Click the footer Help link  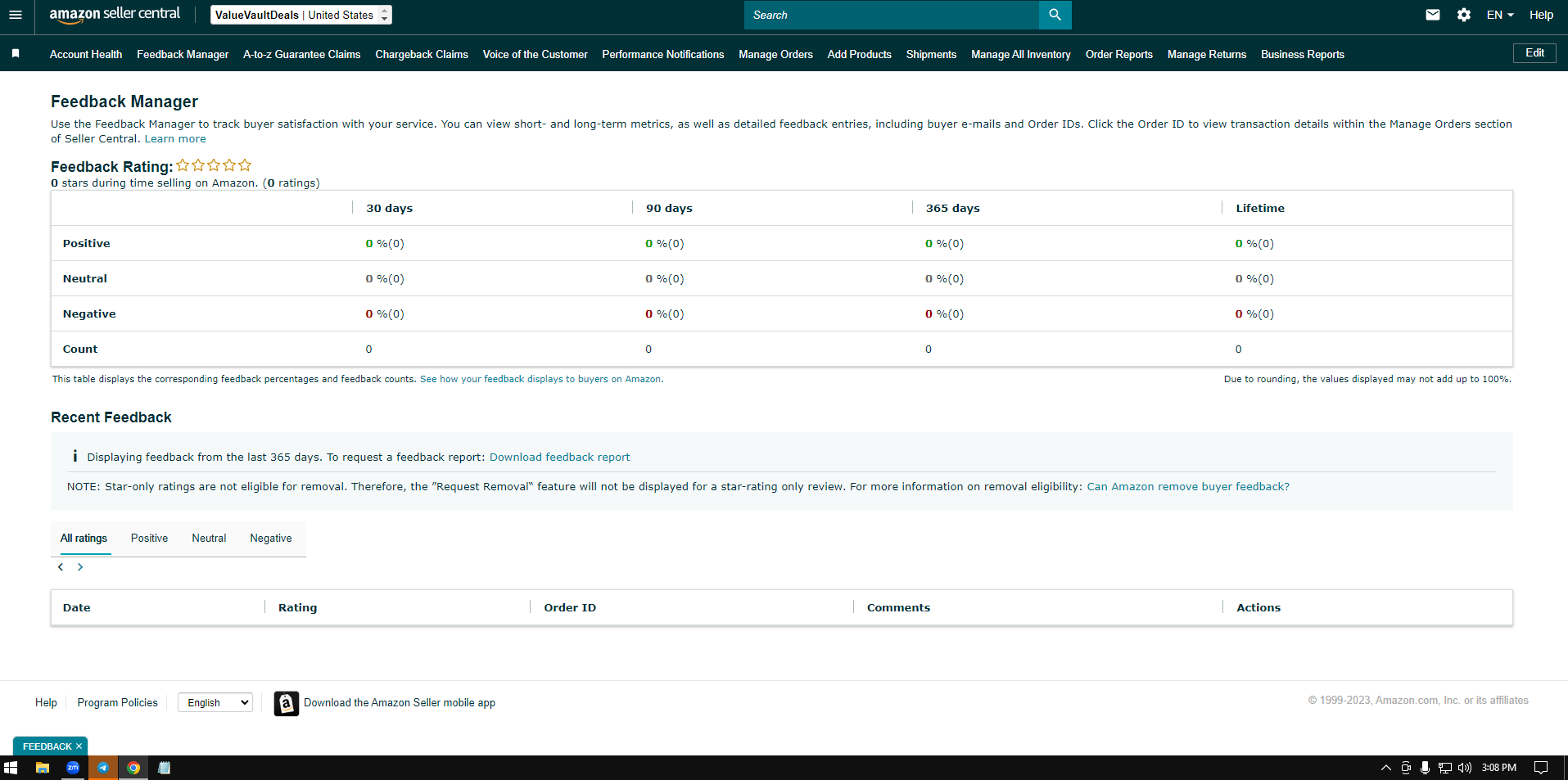(46, 703)
